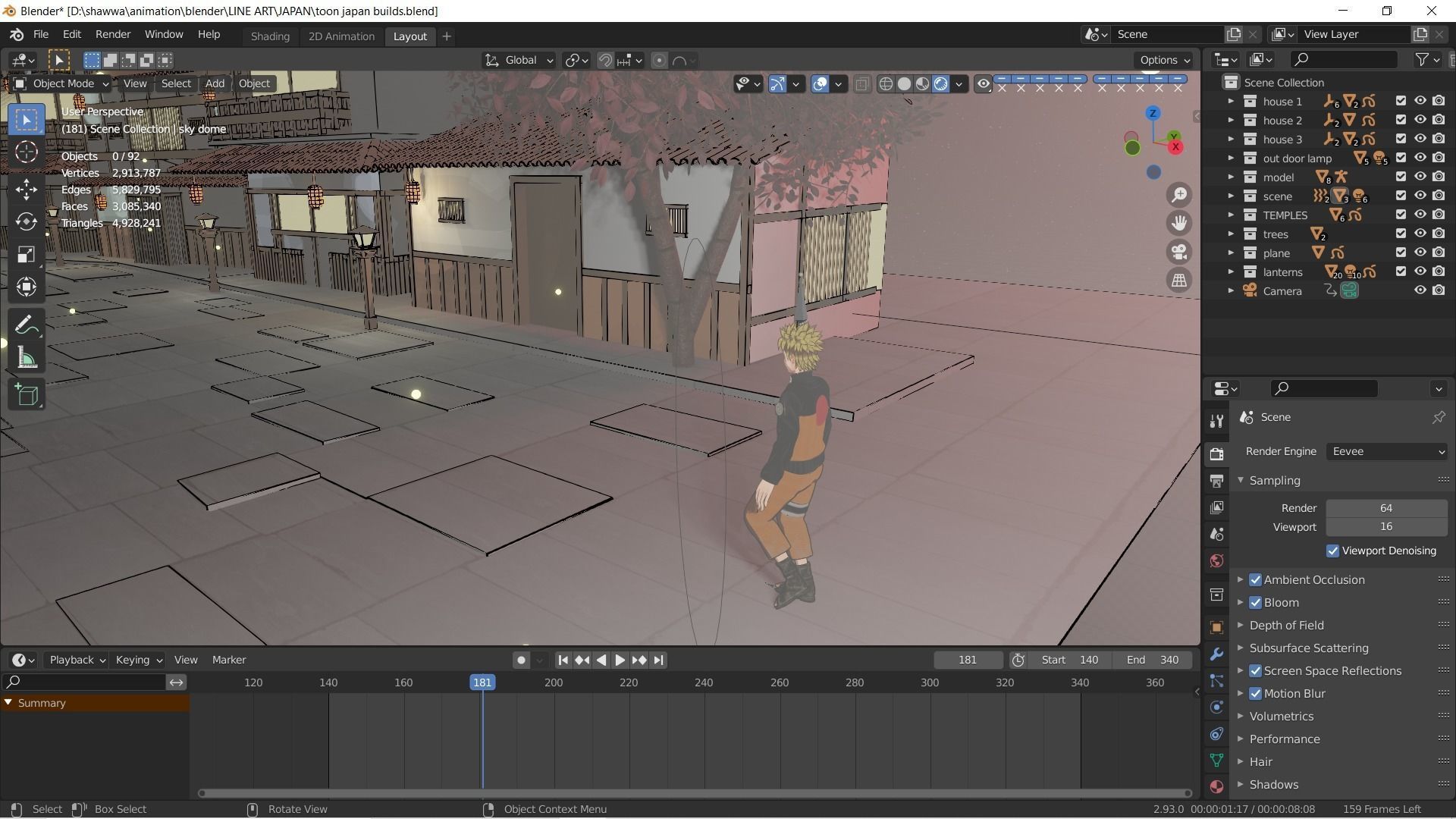The width and height of the screenshot is (1456, 819).
Task: Uncheck Viewport Denoising
Action: tap(1332, 551)
